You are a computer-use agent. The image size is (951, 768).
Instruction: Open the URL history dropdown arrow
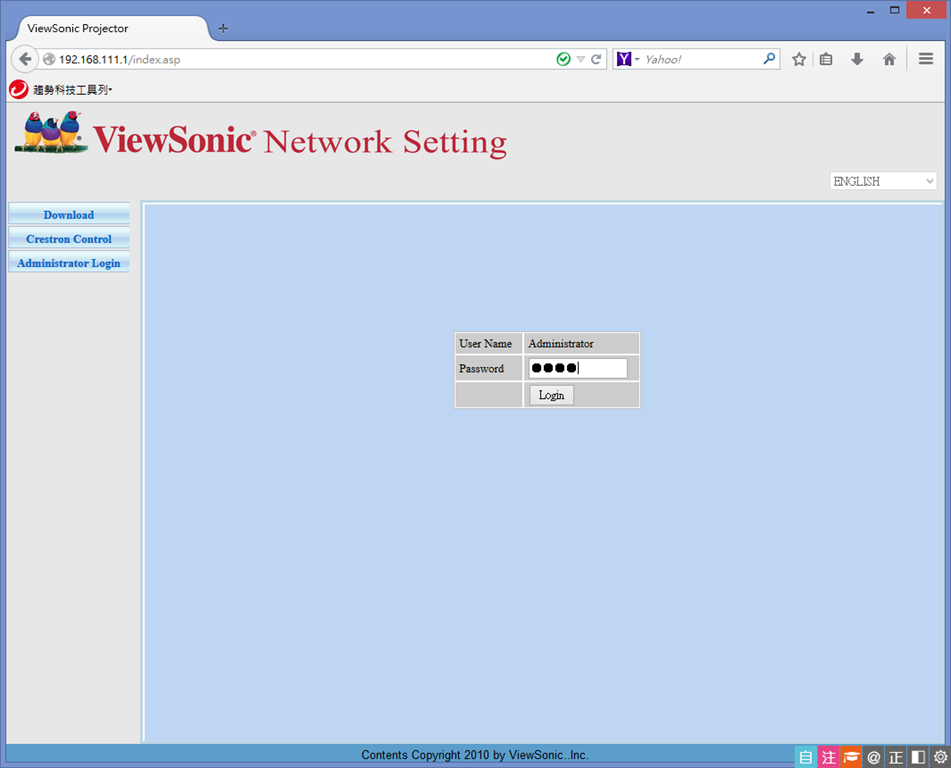[580, 59]
